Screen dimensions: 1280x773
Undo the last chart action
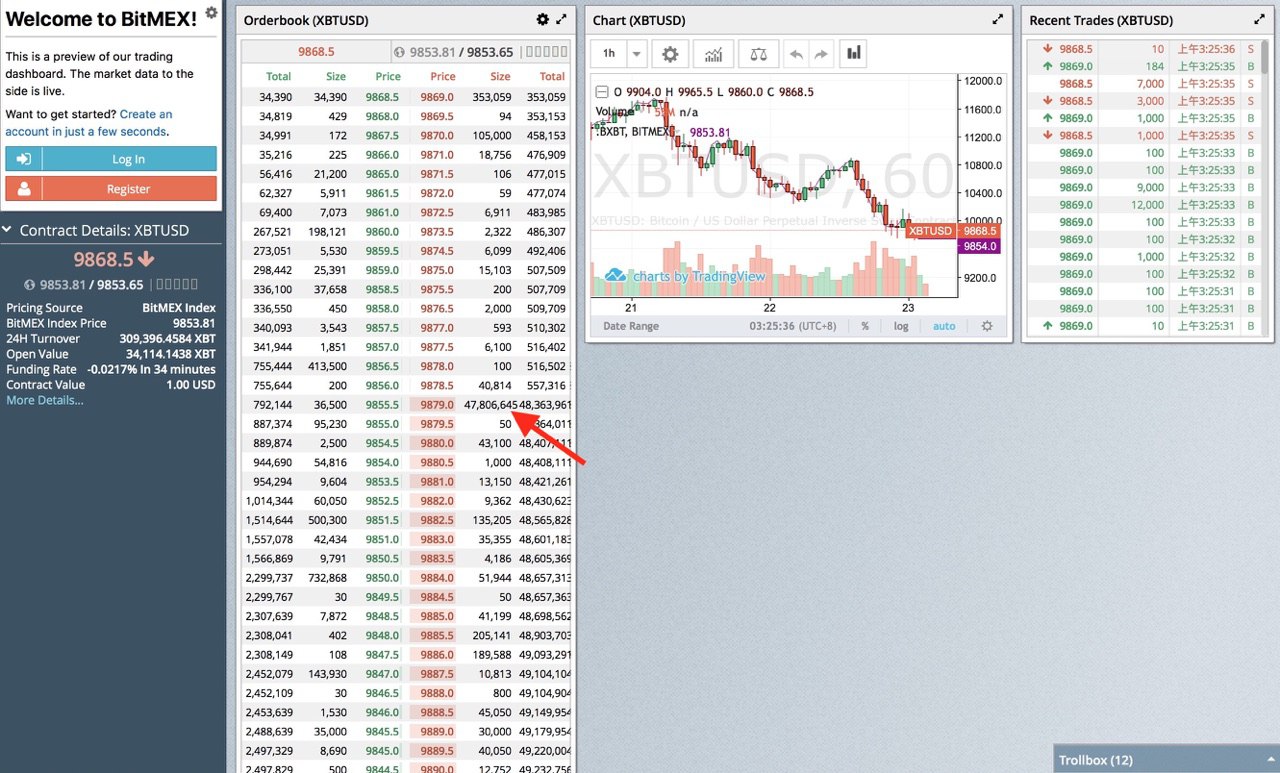tap(796, 54)
